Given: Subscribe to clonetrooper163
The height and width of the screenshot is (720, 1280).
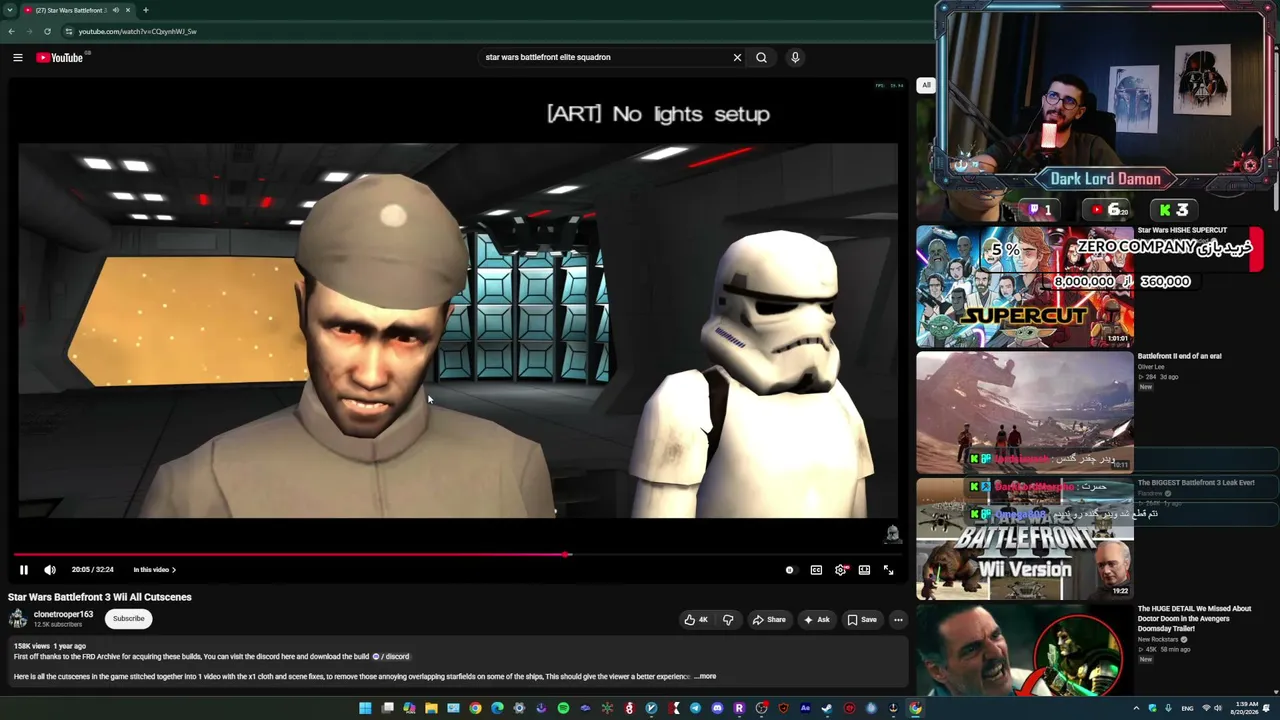Looking at the screenshot, I should point(128,619).
